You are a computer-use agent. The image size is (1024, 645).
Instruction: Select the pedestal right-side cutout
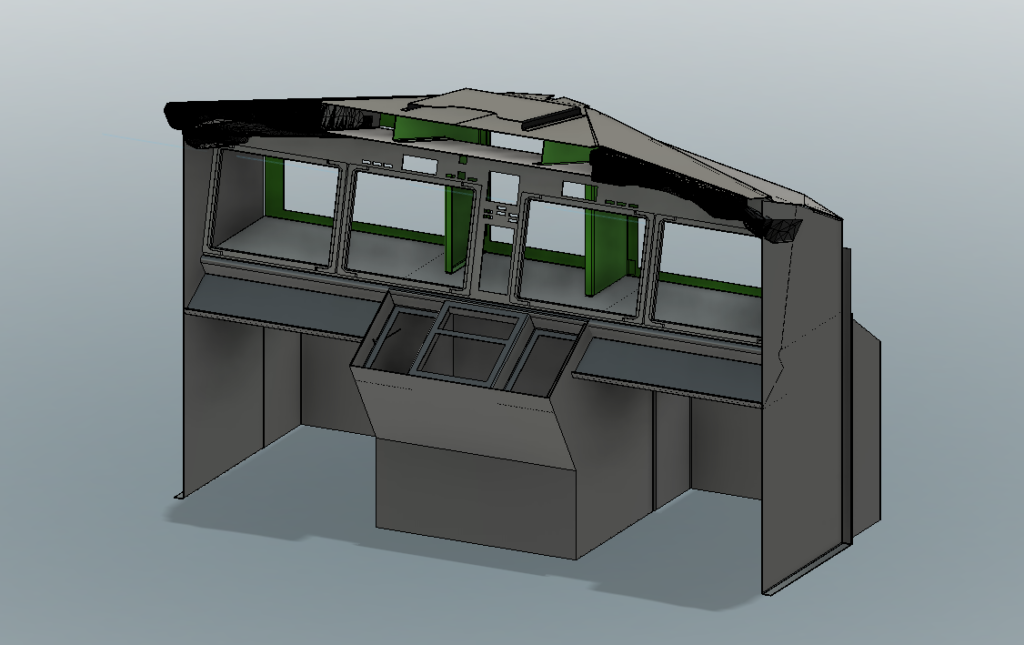tap(544, 360)
